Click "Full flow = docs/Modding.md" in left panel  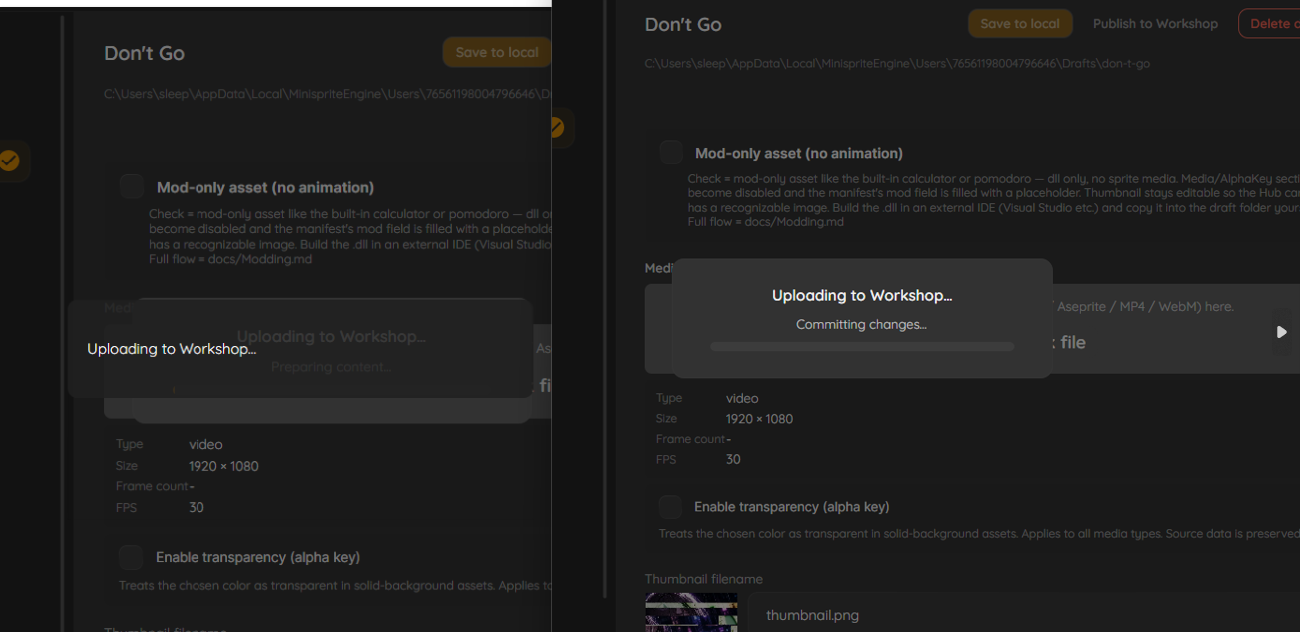(x=231, y=259)
